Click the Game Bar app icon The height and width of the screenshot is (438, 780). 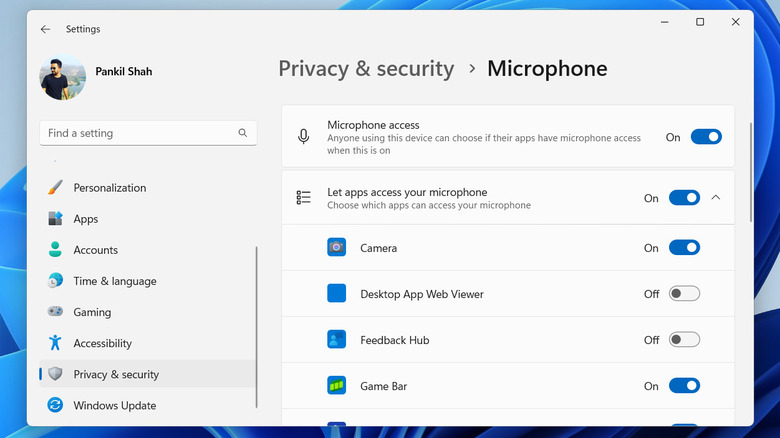coord(337,386)
